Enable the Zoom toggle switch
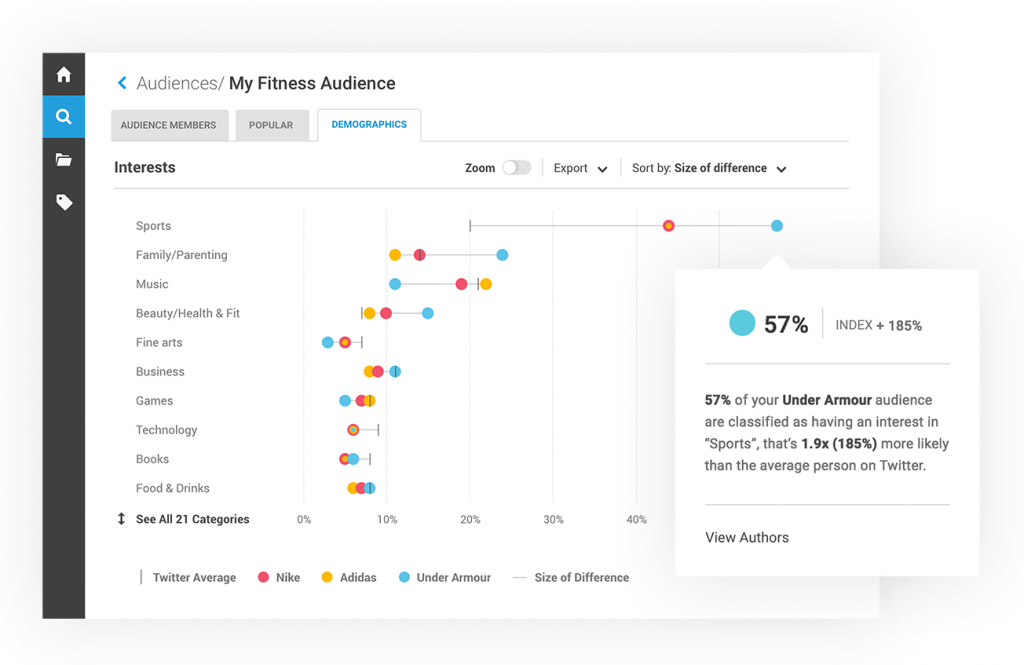Image resolution: width=1024 pixels, height=665 pixels. 517,168
